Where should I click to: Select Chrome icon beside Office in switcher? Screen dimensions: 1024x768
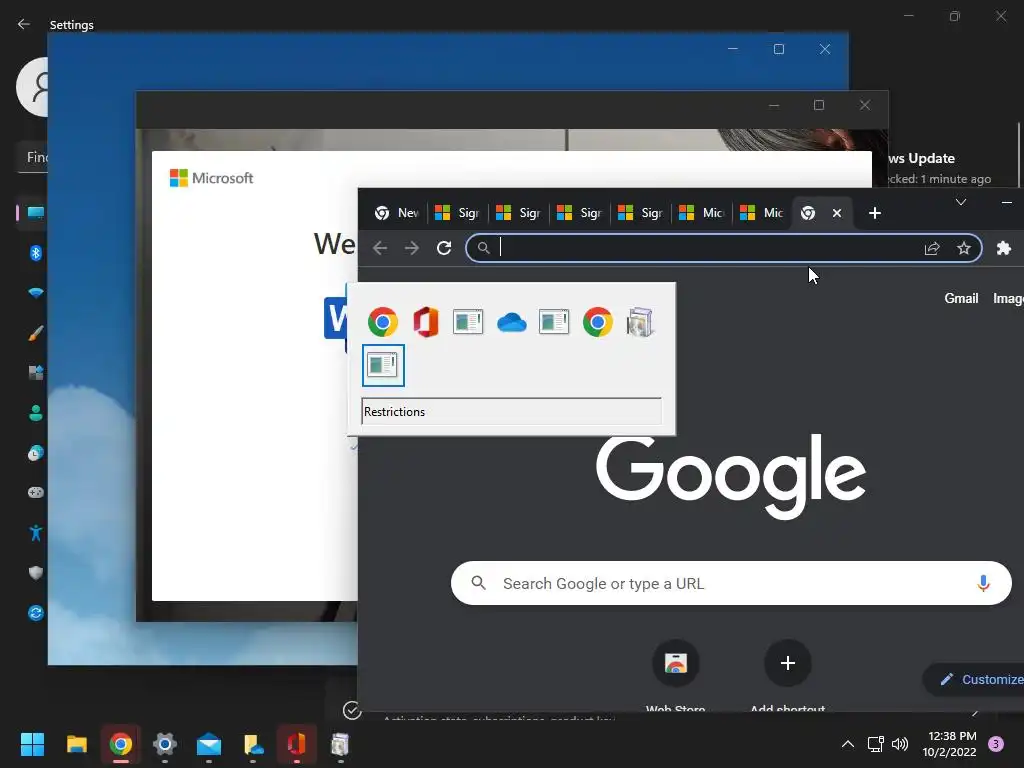click(x=383, y=322)
